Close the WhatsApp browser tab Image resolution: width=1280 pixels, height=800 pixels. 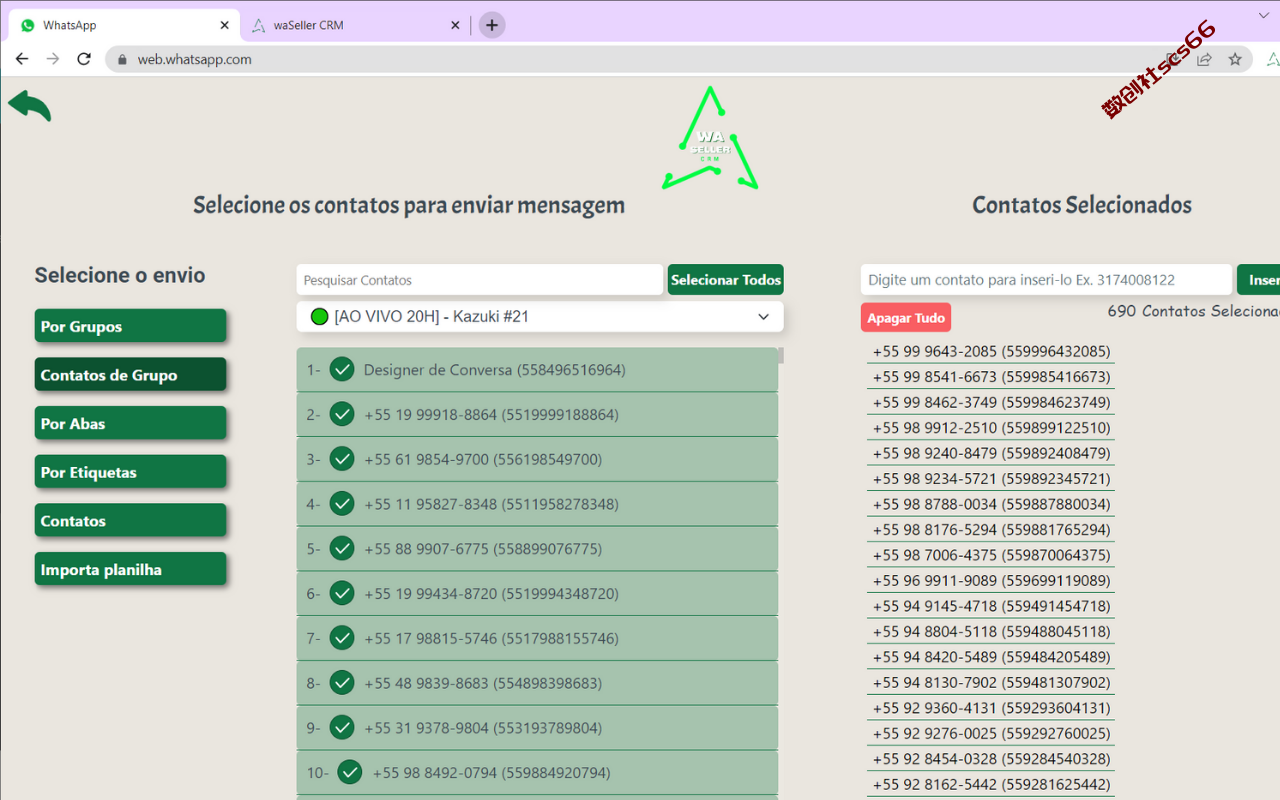(x=225, y=25)
